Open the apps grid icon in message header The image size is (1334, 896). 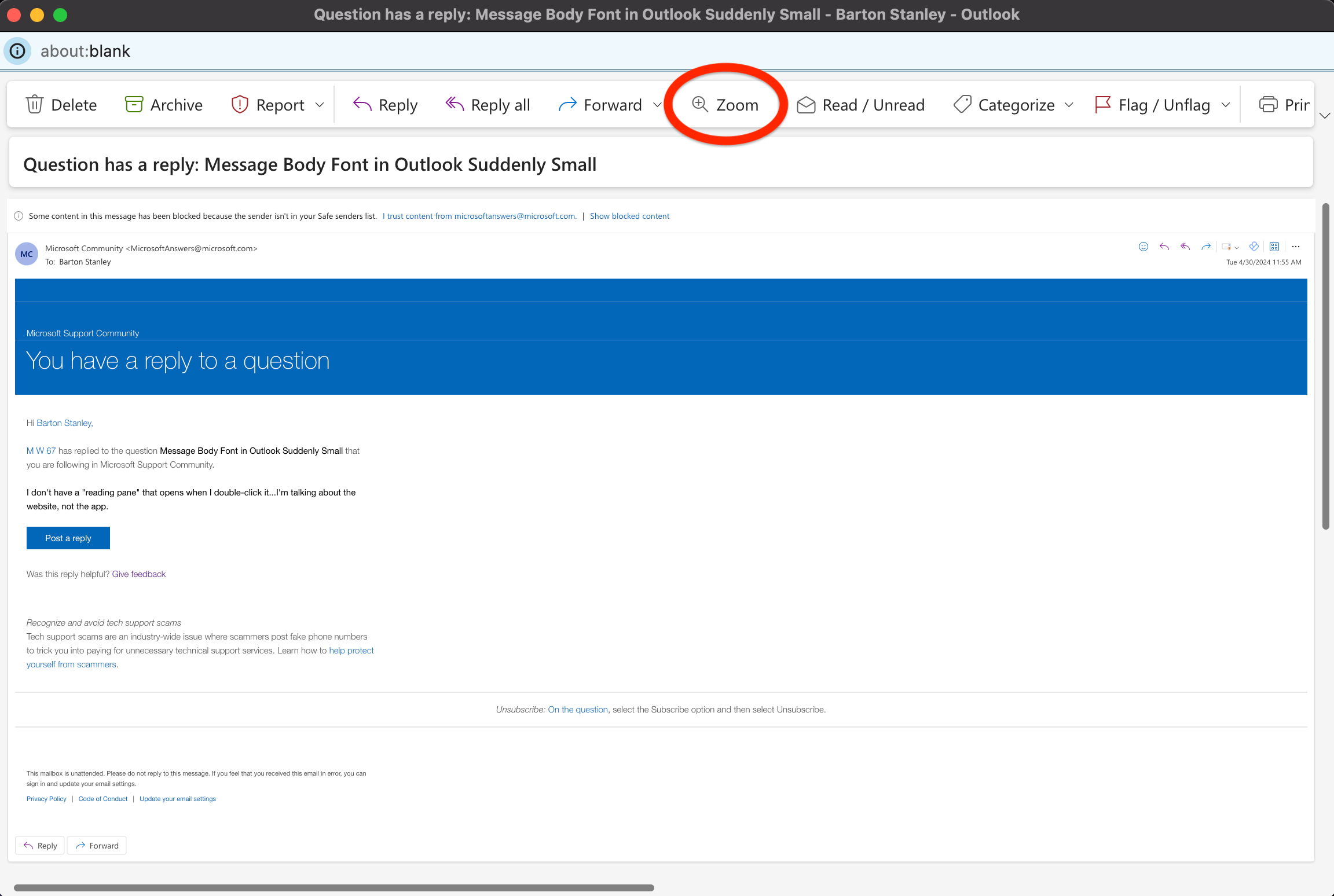1274,247
